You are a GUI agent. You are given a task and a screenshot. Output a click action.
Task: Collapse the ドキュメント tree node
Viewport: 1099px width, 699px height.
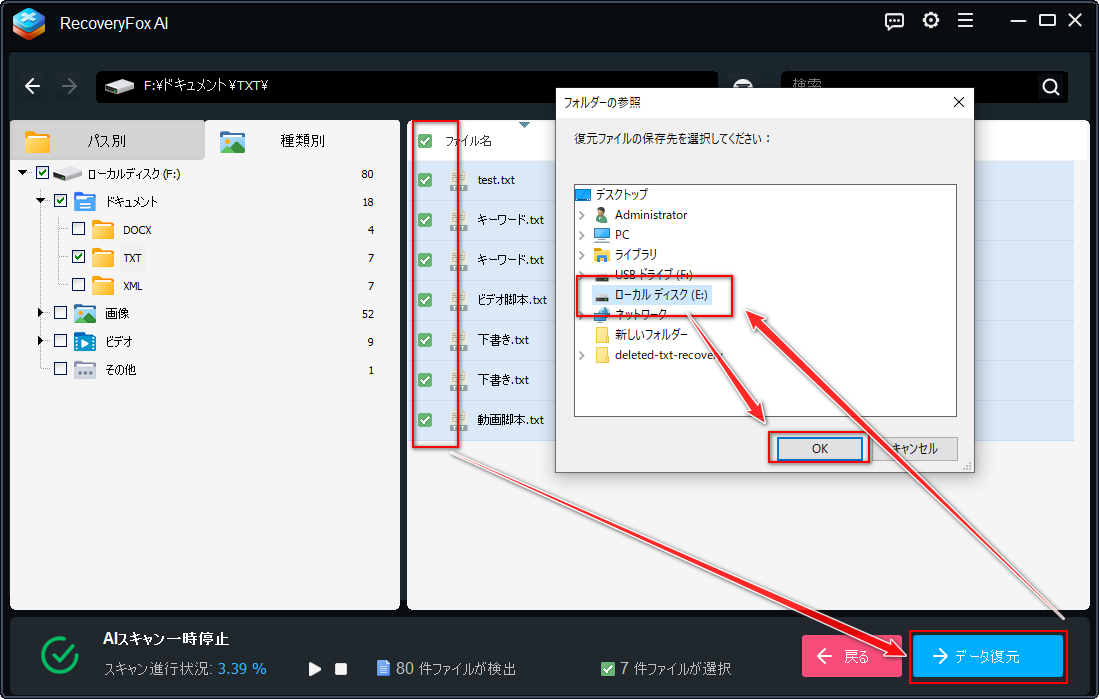click(41, 201)
